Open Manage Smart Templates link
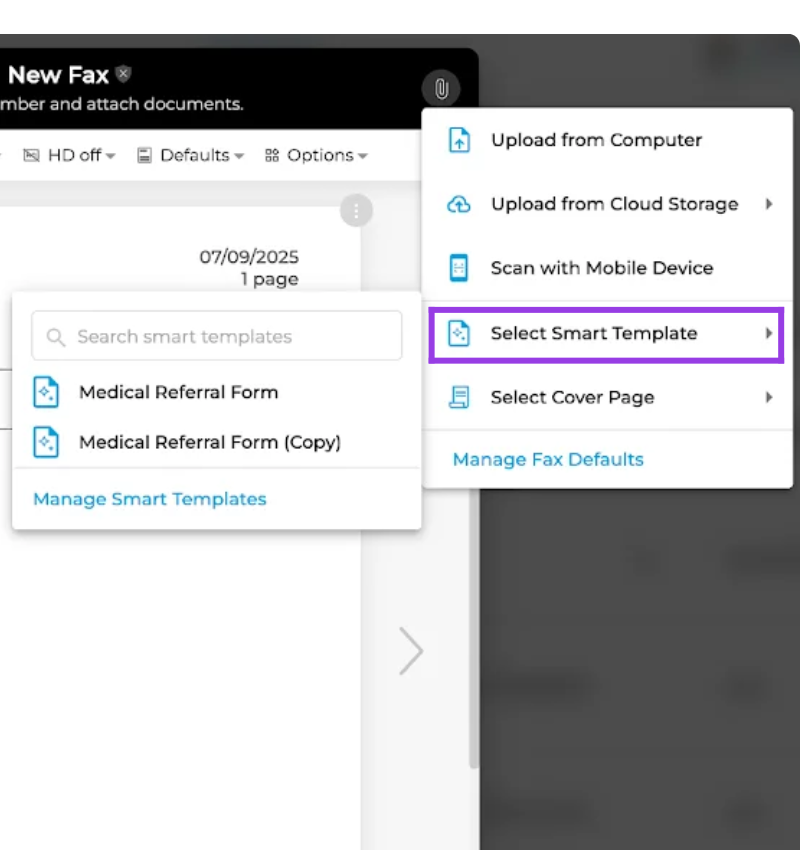800x850 pixels. (150, 499)
